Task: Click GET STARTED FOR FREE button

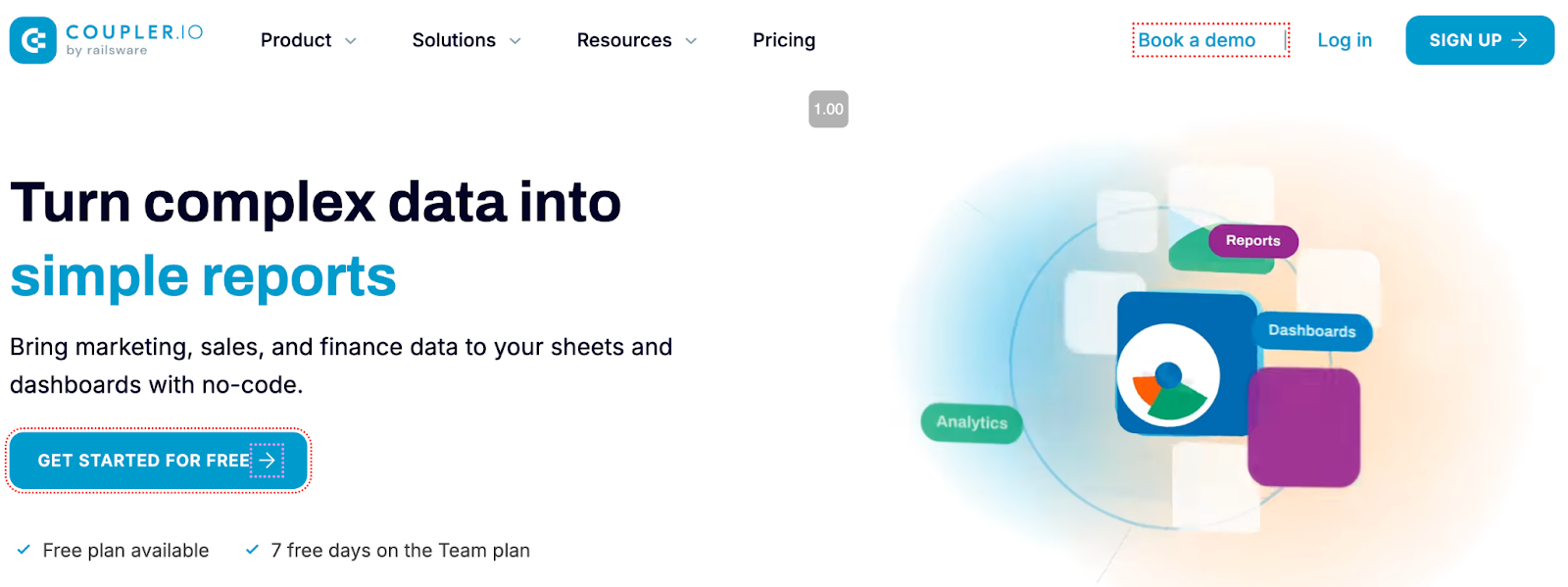Action: (159, 461)
